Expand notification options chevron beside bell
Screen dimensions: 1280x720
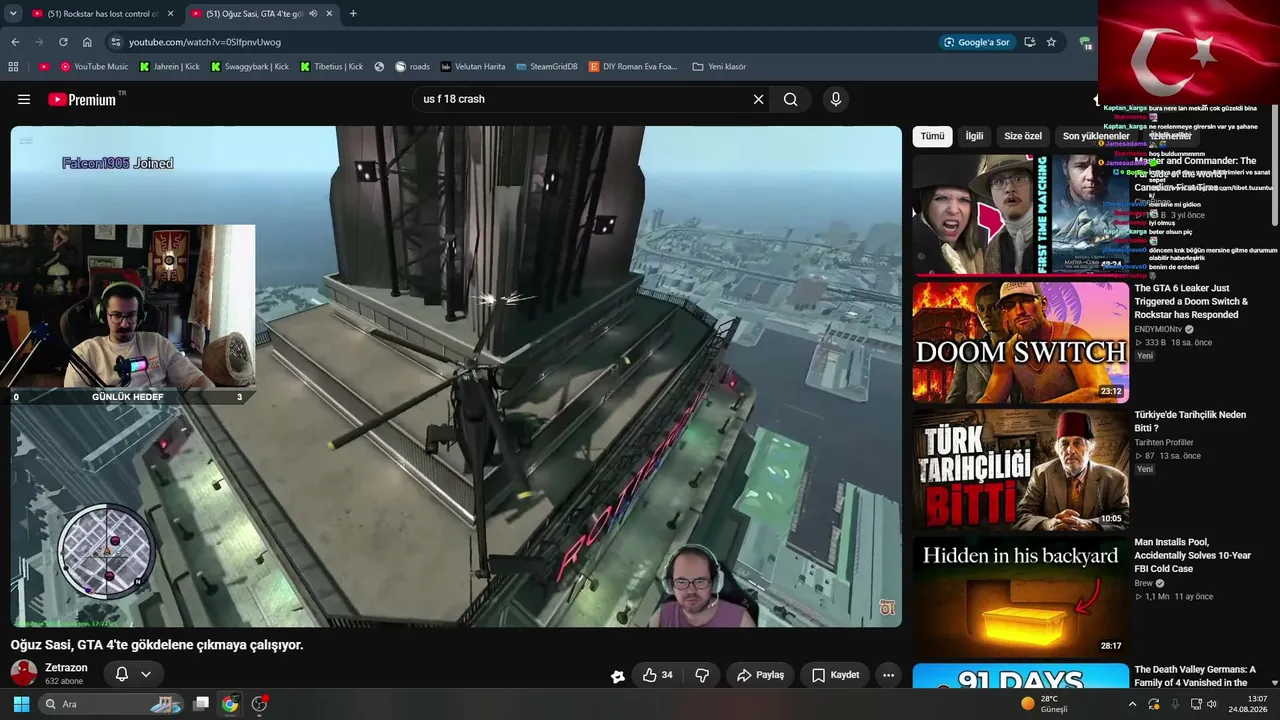point(146,674)
